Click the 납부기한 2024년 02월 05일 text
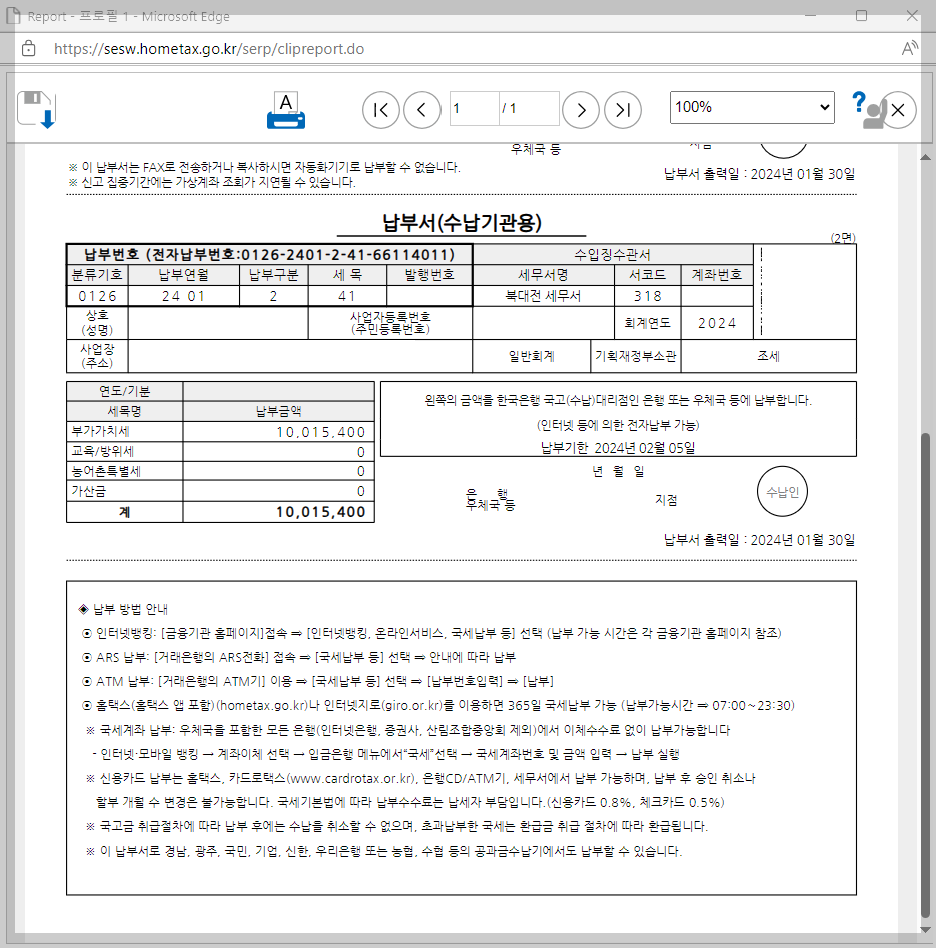936x948 pixels. coord(618,448)
